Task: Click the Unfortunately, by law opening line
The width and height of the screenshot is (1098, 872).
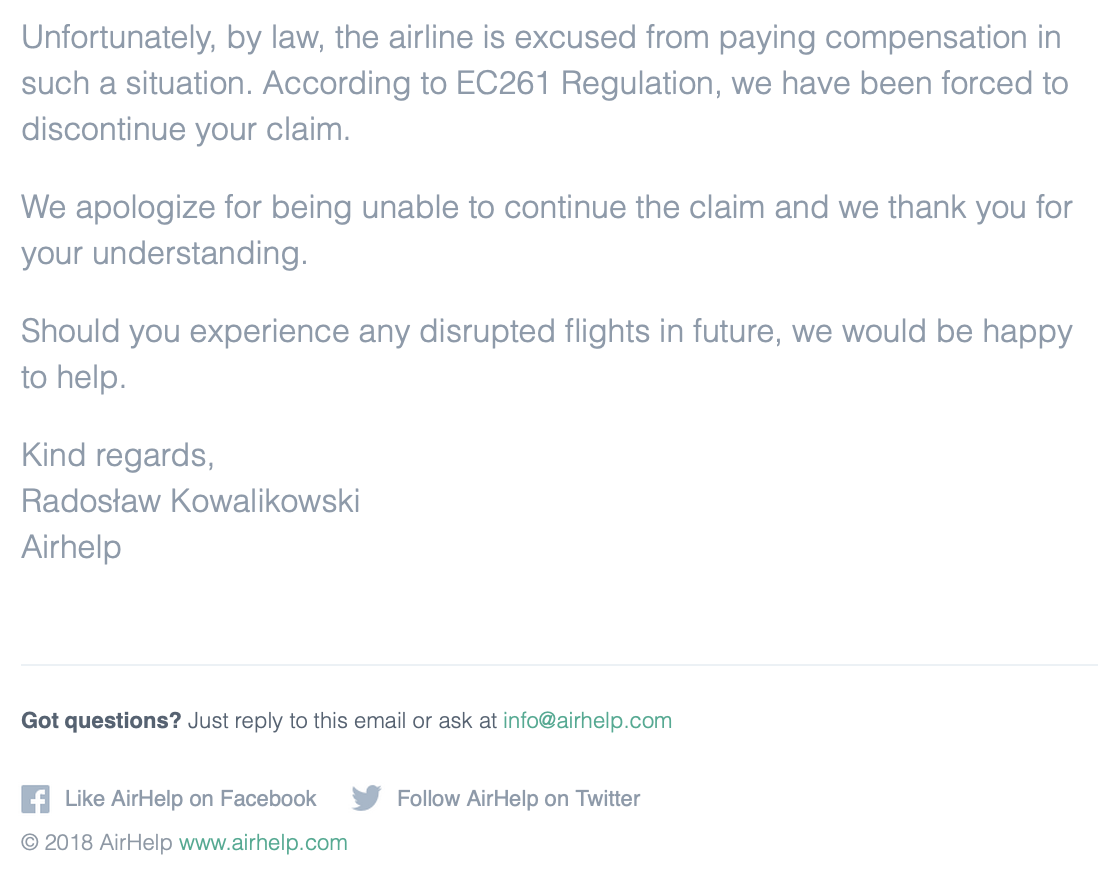Action: (540, 37)
